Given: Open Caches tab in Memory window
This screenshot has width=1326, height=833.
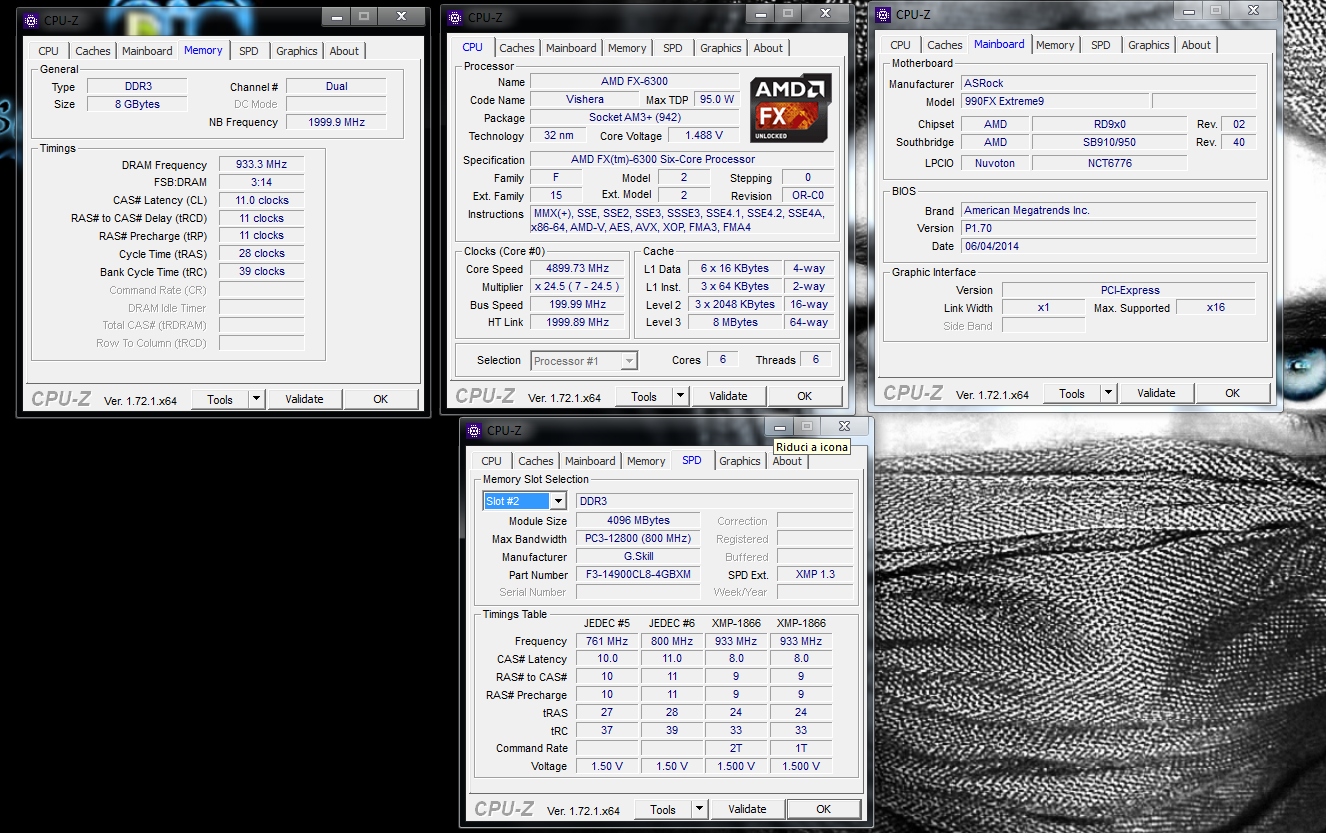Looking at the screenshot, I should click(x=93, y=51).
